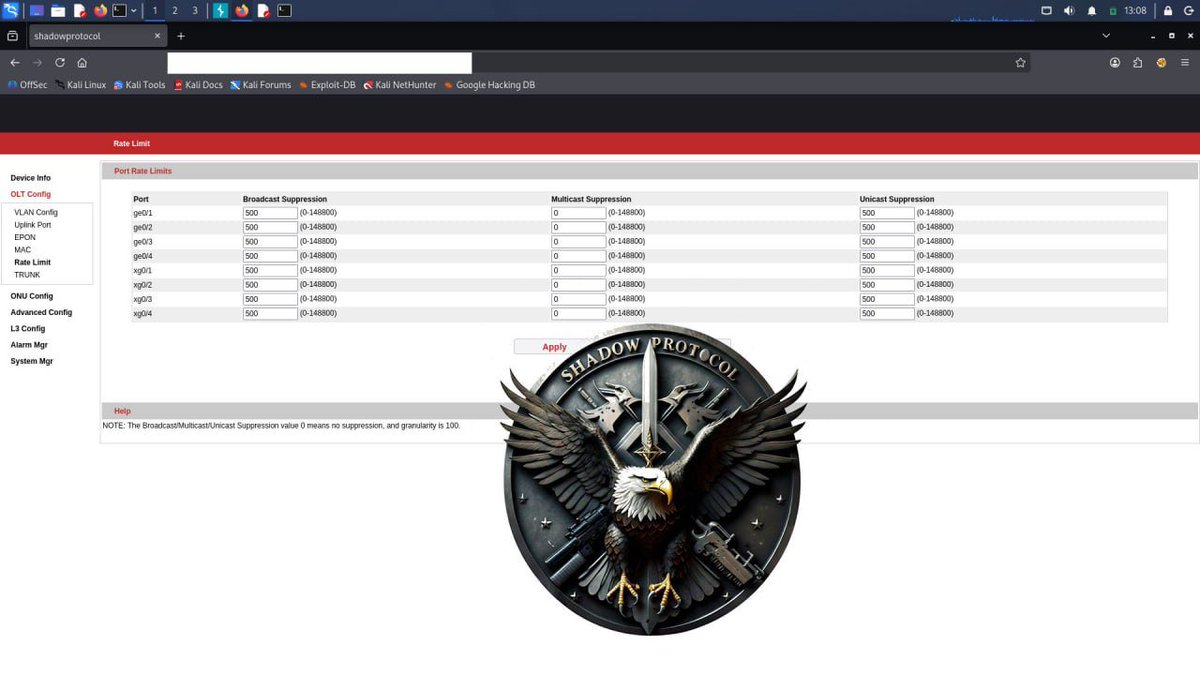This screenshot has height=675, width=1200.
Task: Click the cookie extension toolbar icon
Action: tap(1161, 62)
